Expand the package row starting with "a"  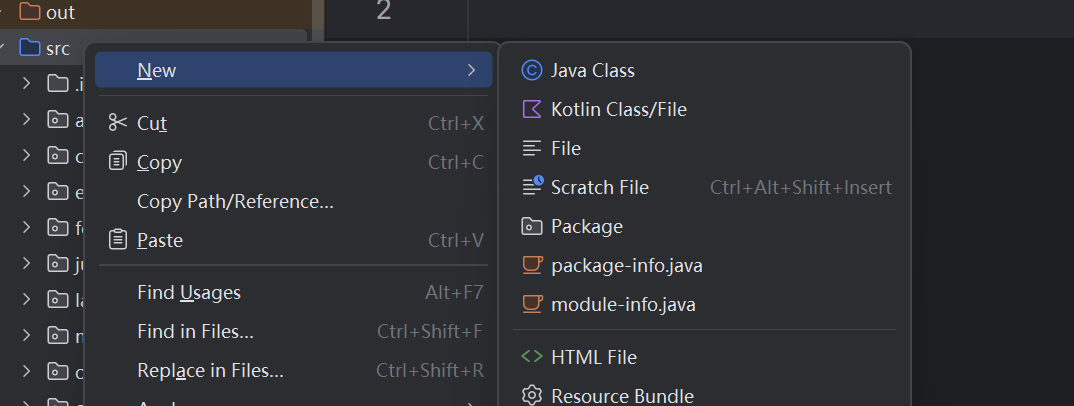click(x=27, y=119)
